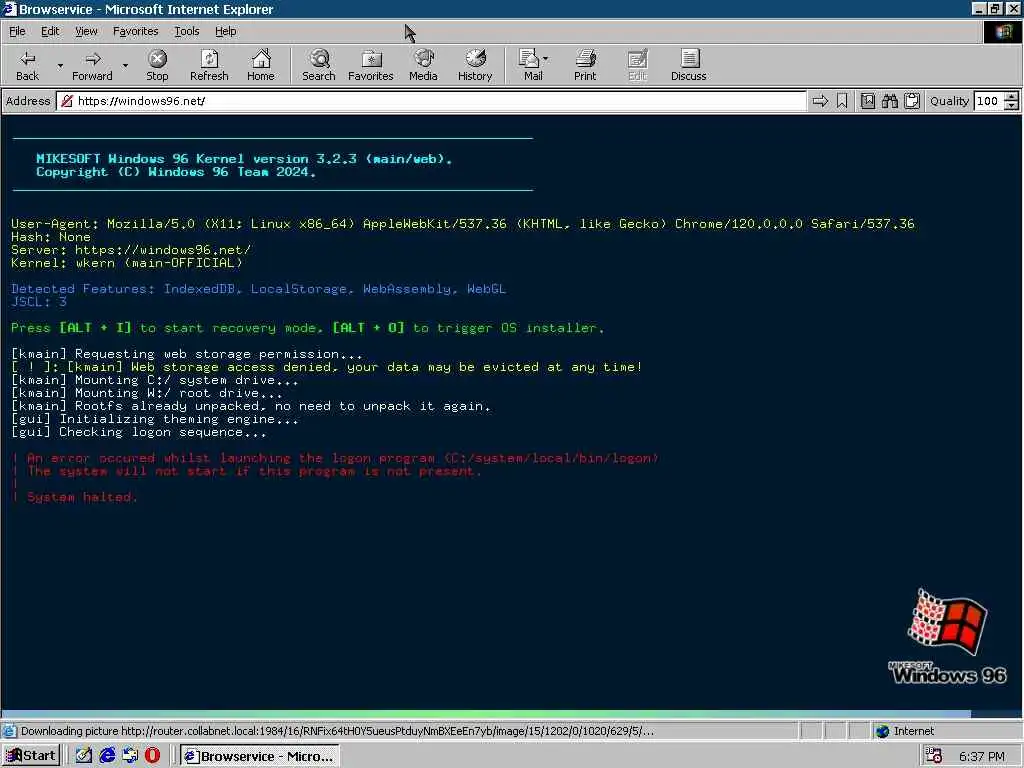The width and height of the screenshot is (1024, 768).
Task: Click the Internet Explorer title bar icon
Action: [x=9, y=8]
